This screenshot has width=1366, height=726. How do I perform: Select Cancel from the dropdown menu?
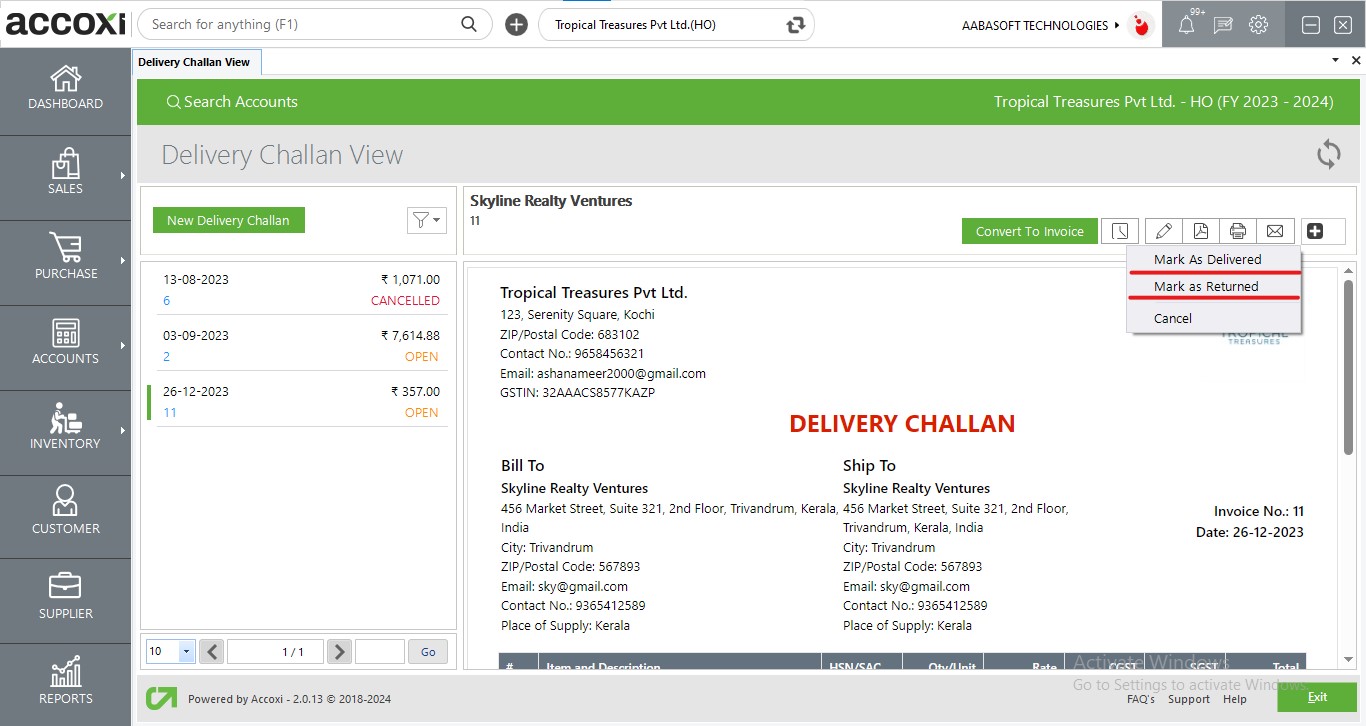click(x=1173, y=318)
